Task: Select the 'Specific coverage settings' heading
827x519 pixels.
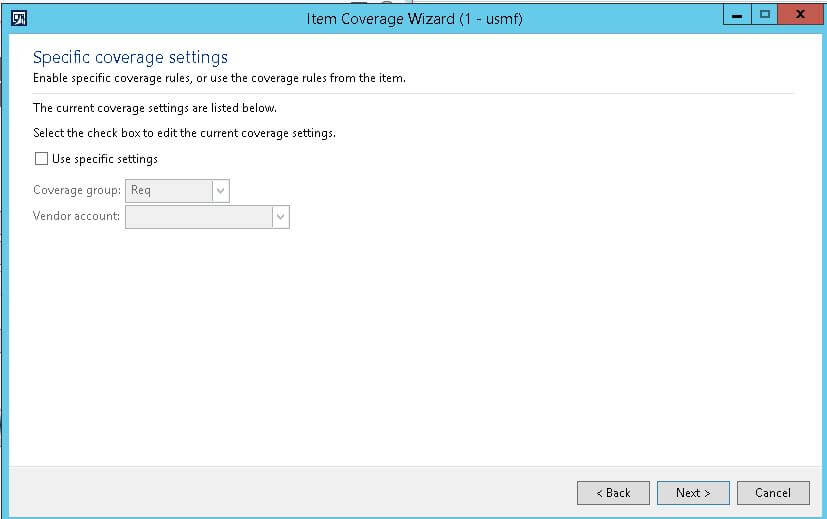Action: click(130, 57)
